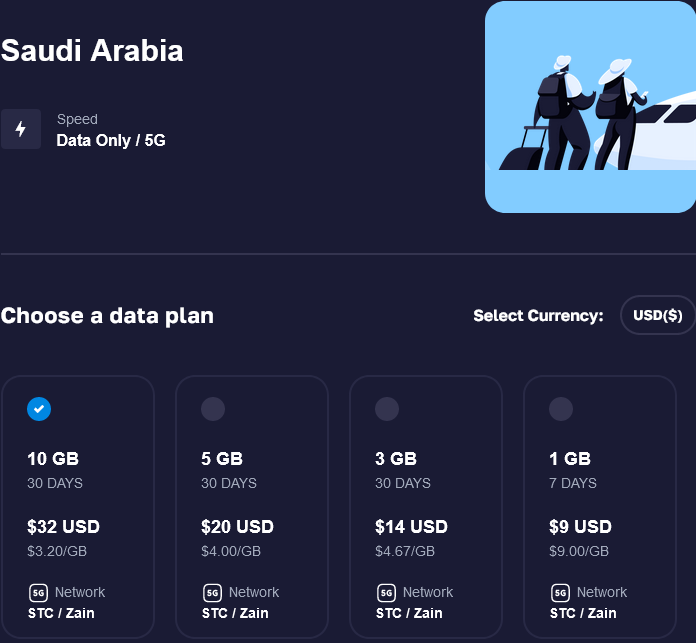Image resolution: width=696 pixels, height=643 pixels.
Task: Click the $14 USD plan price
Action: [x=411, y=527]
